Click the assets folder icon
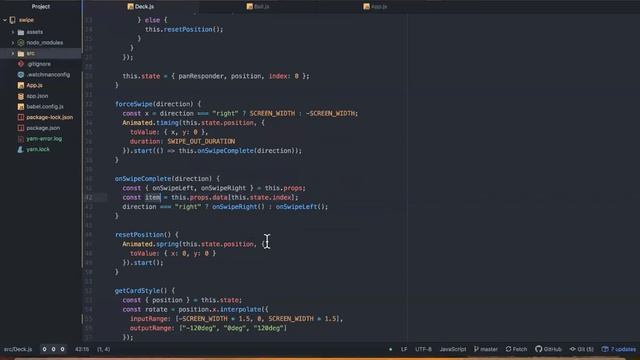Screen dimensions: 640x360 [x=21, y=32]
